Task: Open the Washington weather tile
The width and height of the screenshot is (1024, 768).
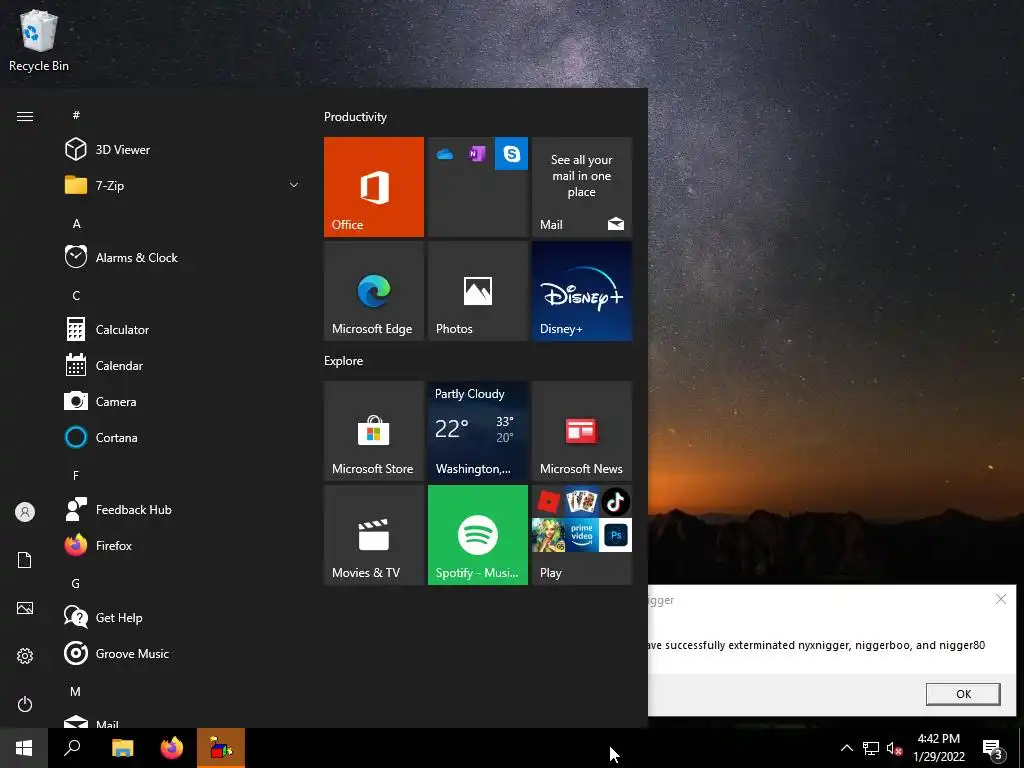Action: click(x=478, y=431)
